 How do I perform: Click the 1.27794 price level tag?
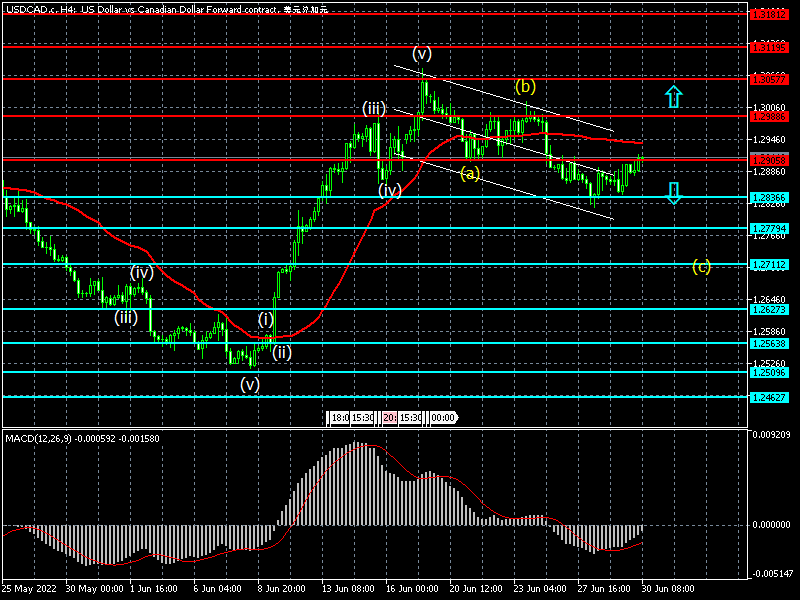(x=769, y=229)
